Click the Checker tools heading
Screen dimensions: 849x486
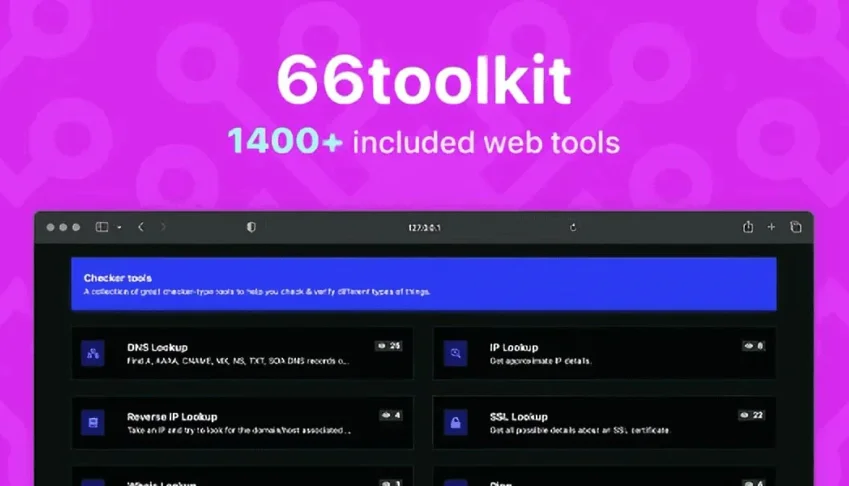(x=117, y=278)
